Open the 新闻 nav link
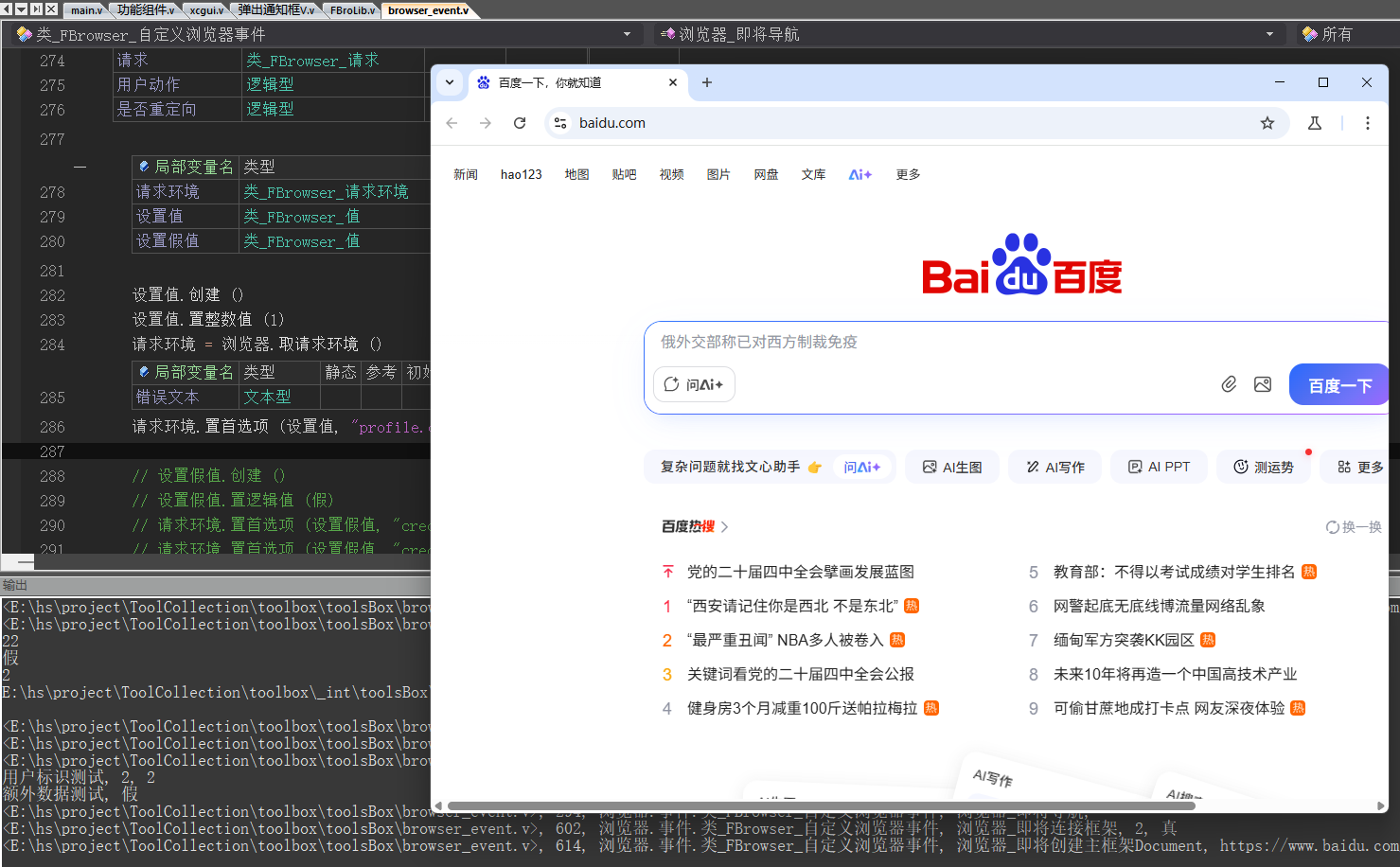 466,174
